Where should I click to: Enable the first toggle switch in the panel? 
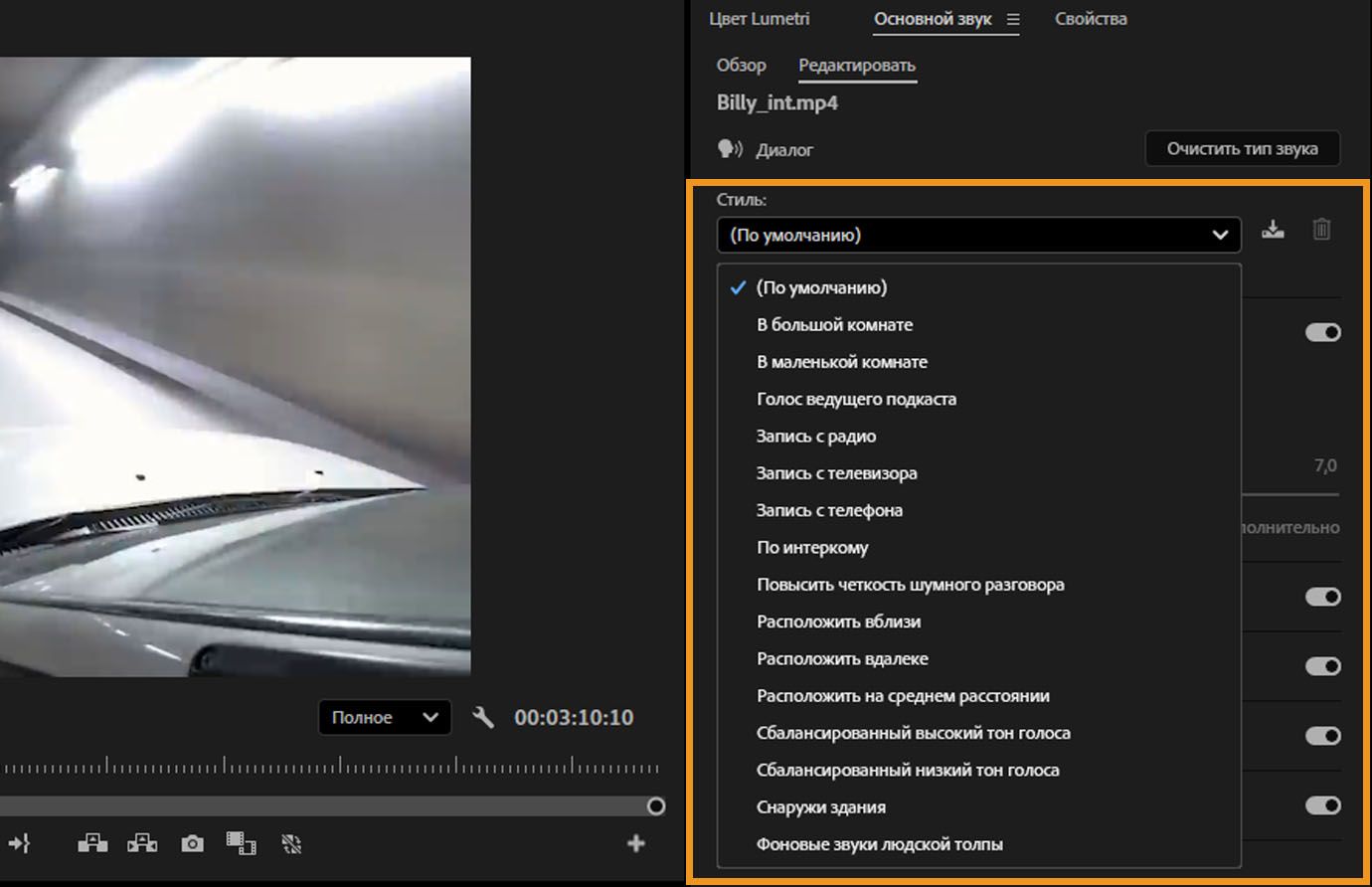coord(1323,332)
